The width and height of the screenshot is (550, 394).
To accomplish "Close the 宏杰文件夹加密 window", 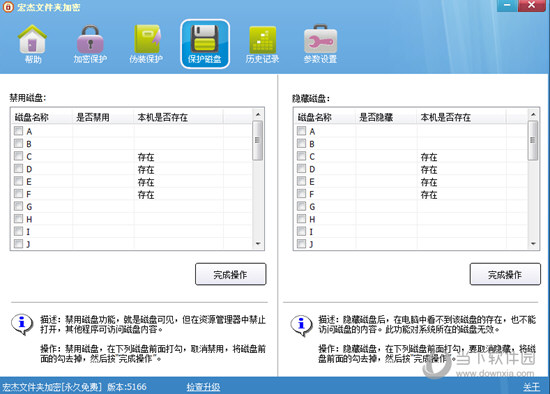I will tap(531, 5).
